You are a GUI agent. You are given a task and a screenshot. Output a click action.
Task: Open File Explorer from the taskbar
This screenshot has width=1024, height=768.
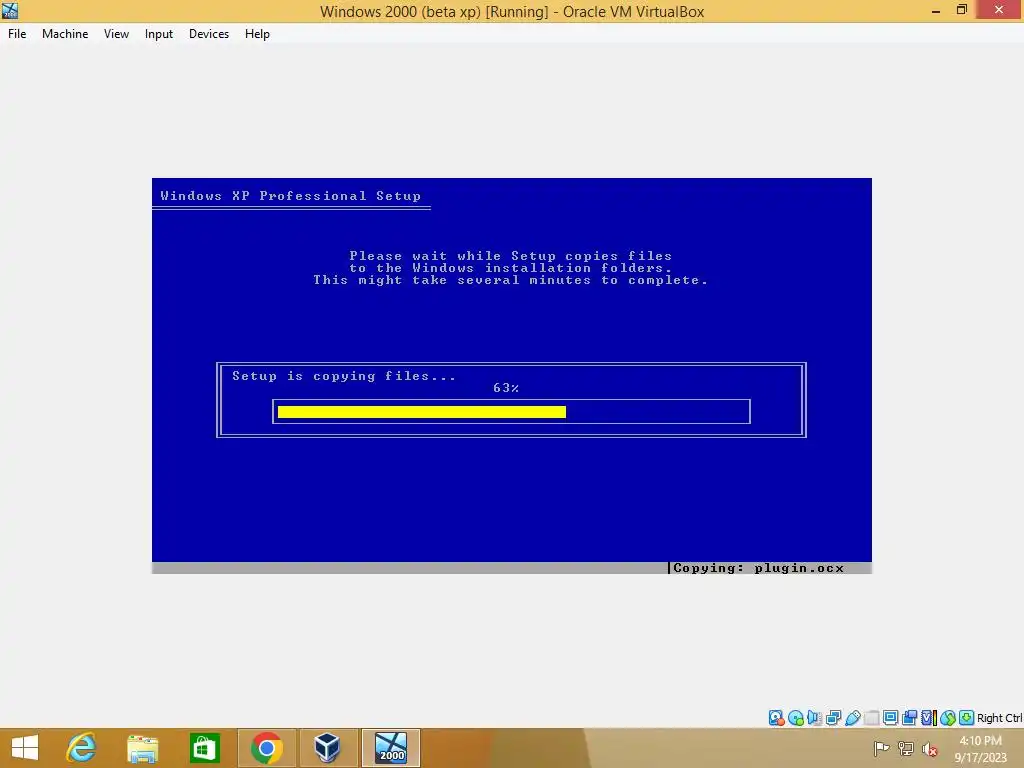[x=142, y=748]
